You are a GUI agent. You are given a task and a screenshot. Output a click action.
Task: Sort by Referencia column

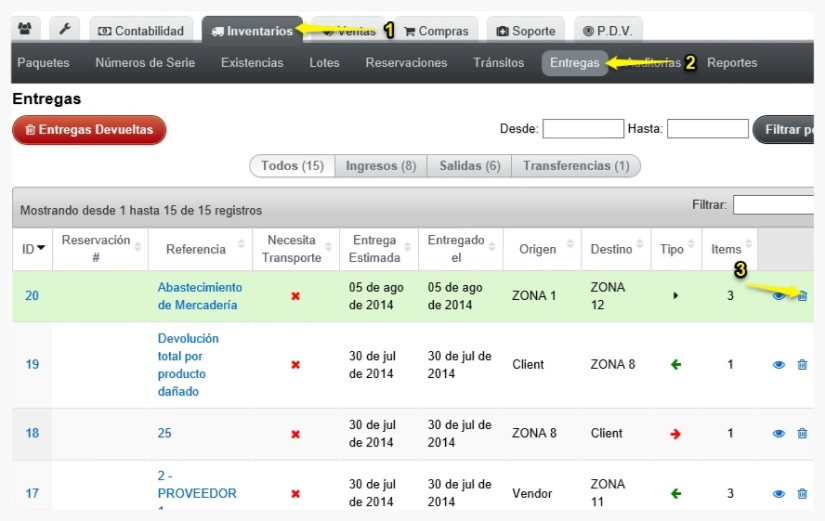coord(200,249)
